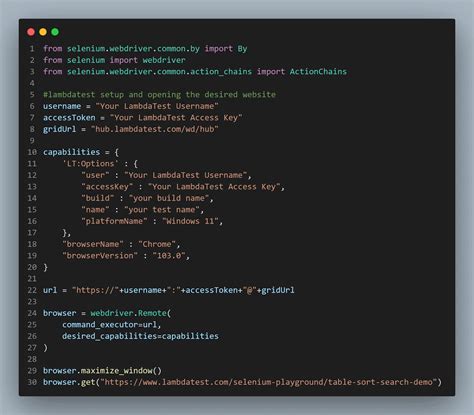Click the "103.0" value
The image size is (474, 415).
click(169, 256)
